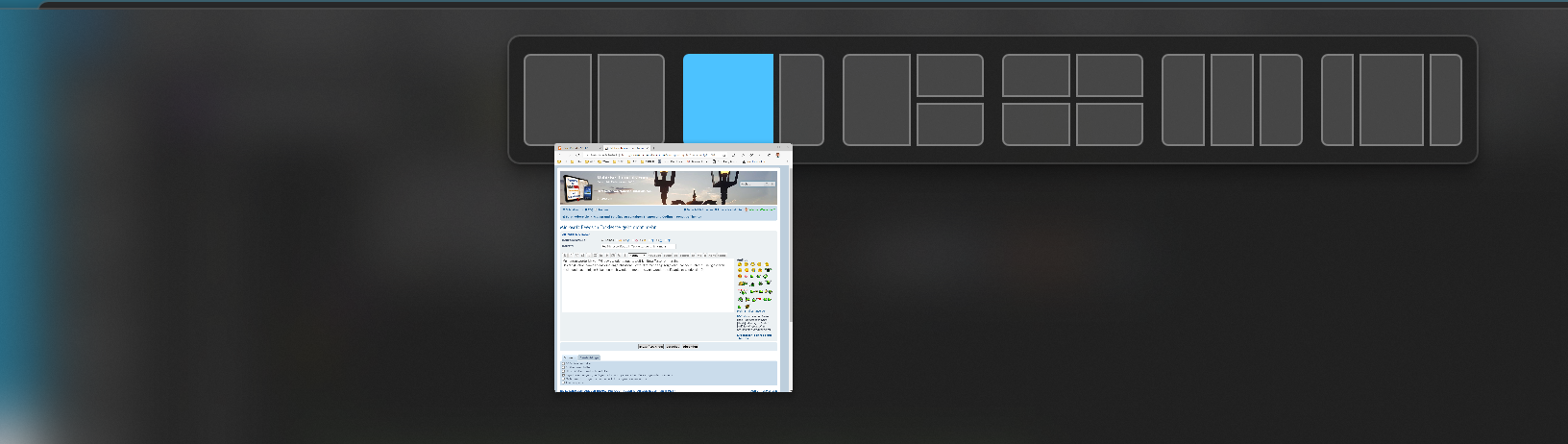Click the banner image in browser window thumbnail

669,186
